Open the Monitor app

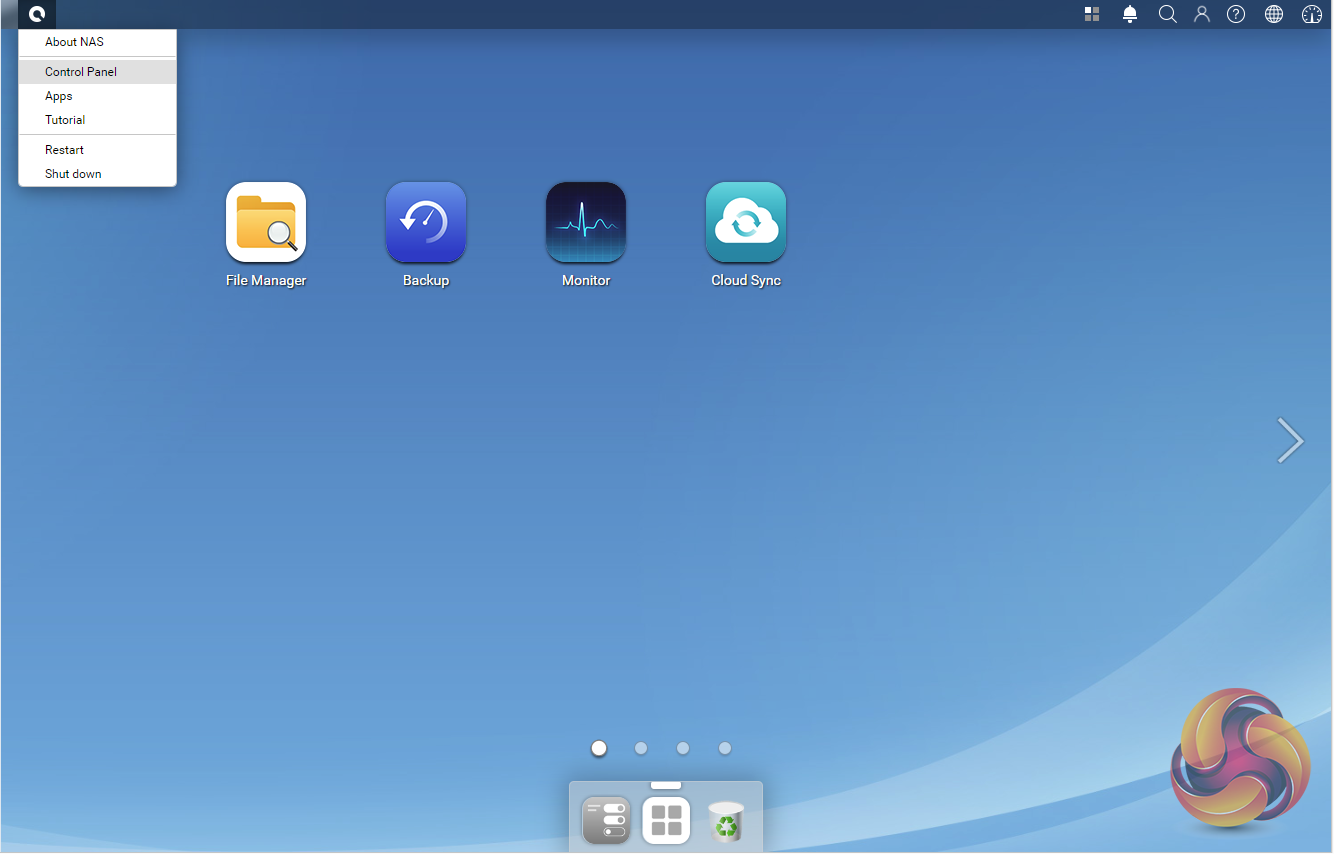pos(586,222)
